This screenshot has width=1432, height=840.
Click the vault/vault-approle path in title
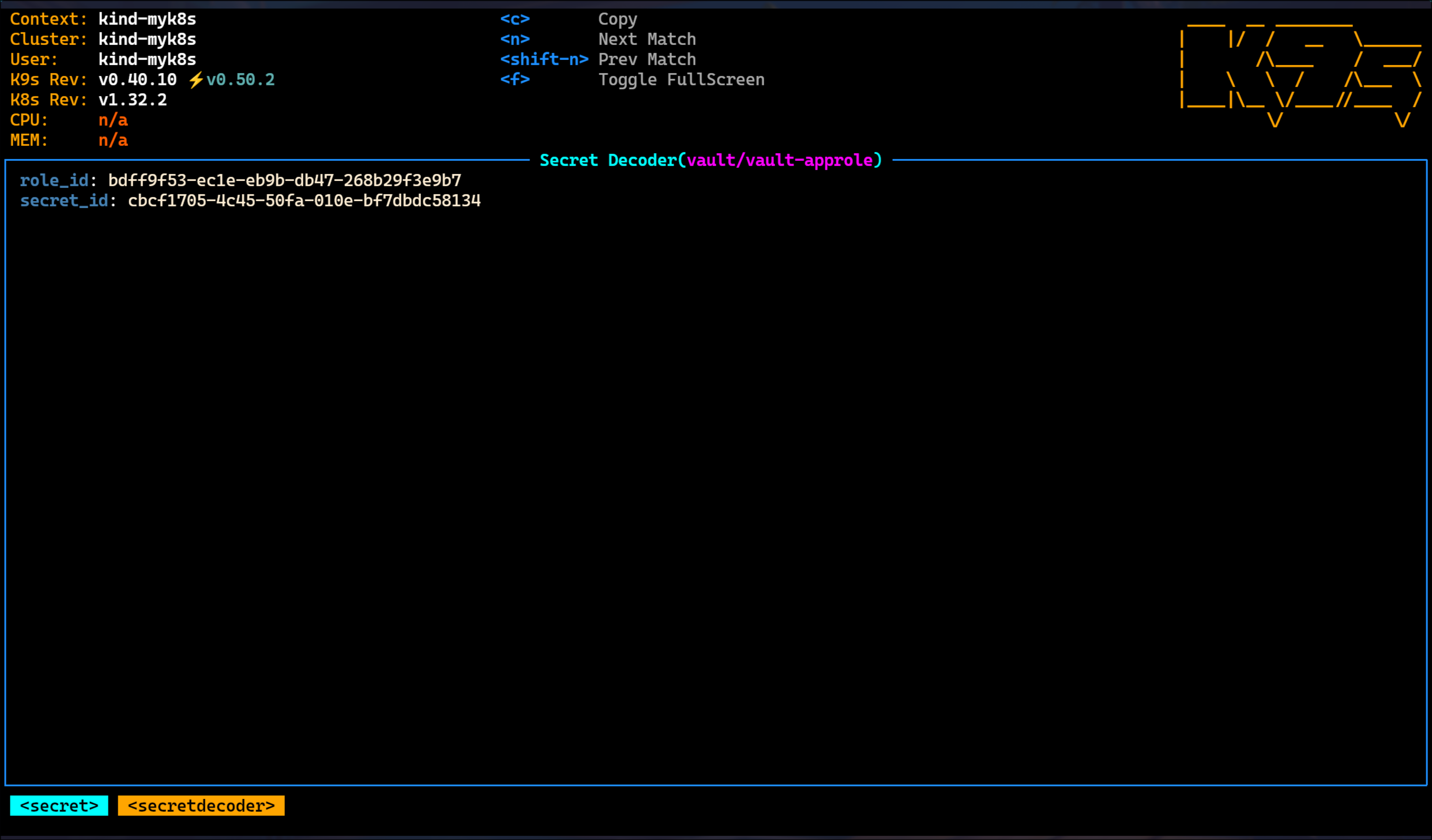(x=780, y=160)
